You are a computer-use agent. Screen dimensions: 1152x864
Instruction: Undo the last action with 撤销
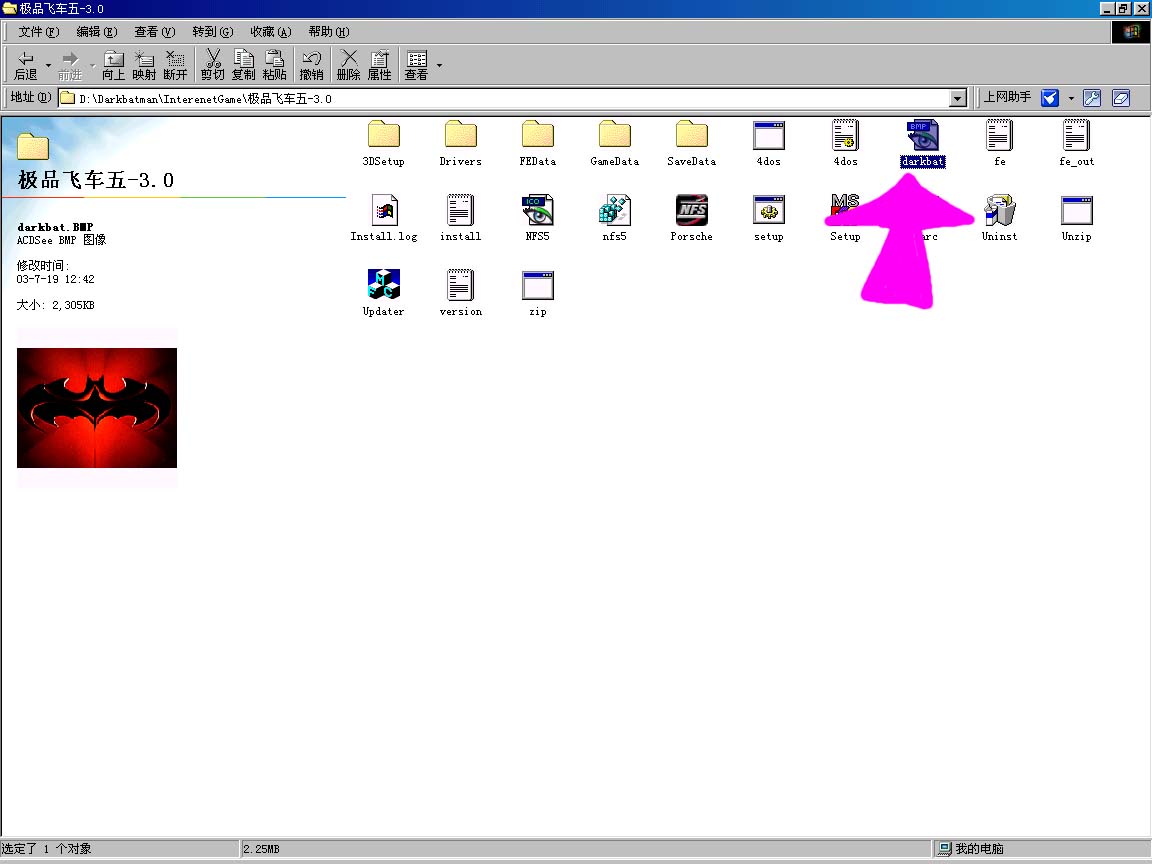(x=312, y=65)
